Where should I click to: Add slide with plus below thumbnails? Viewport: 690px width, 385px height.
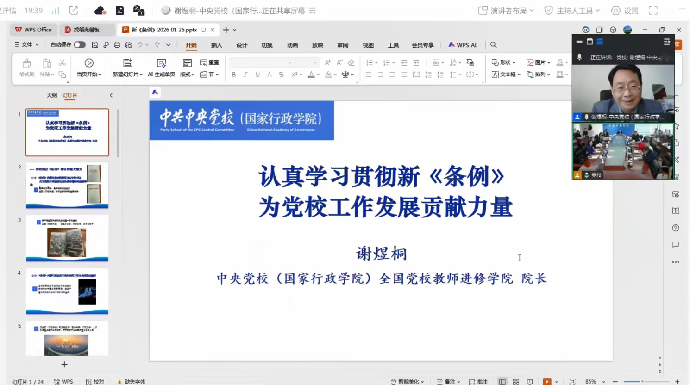64,364
